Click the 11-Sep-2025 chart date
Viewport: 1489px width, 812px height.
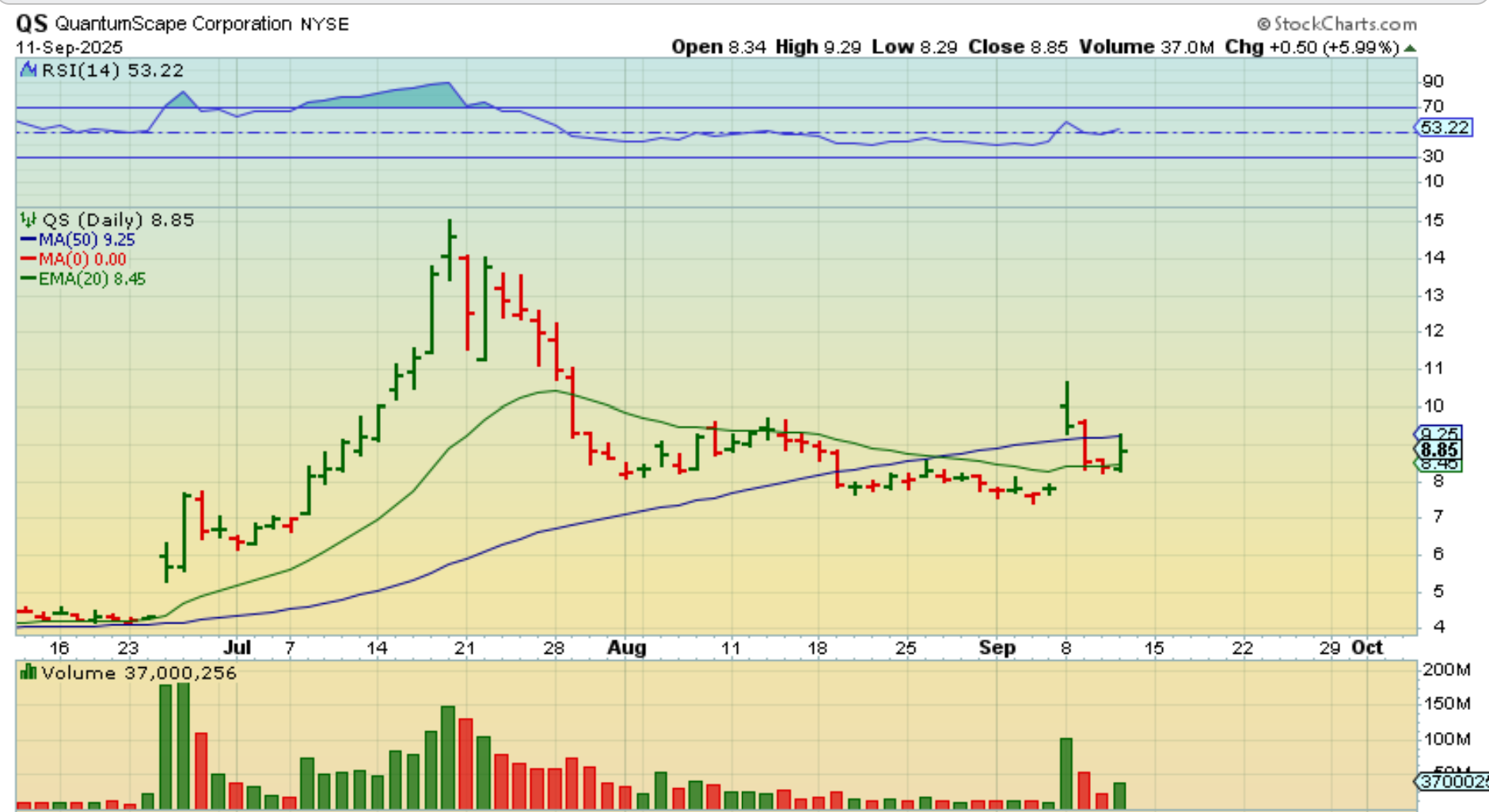pos(70,47)
